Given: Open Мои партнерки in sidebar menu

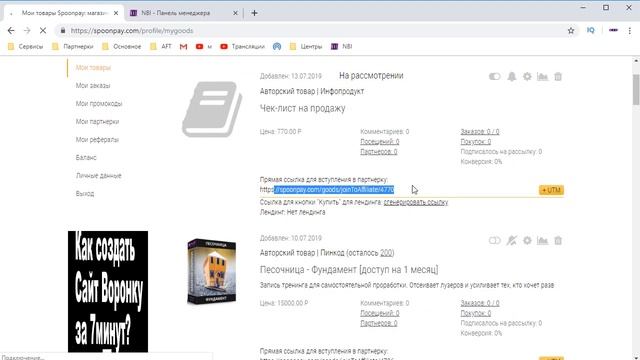Looking at the screenshot, I should coord(97,121).
